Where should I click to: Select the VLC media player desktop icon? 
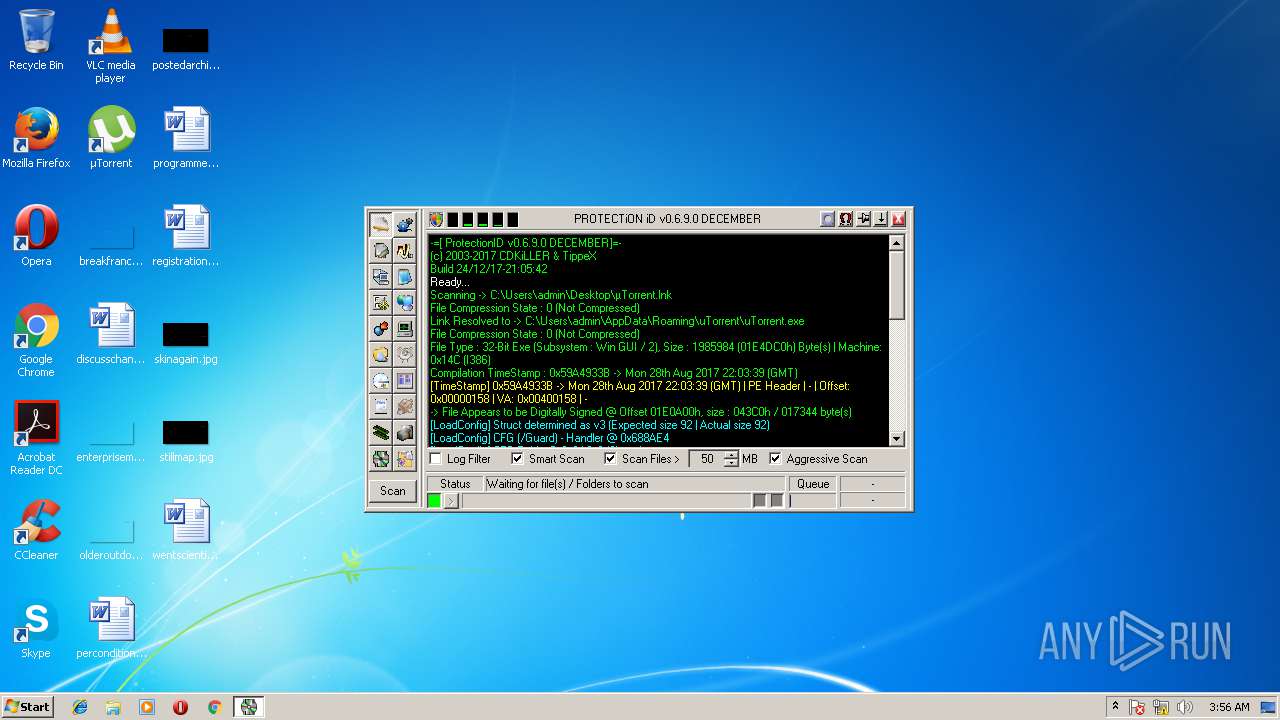(x=111, y=46)
